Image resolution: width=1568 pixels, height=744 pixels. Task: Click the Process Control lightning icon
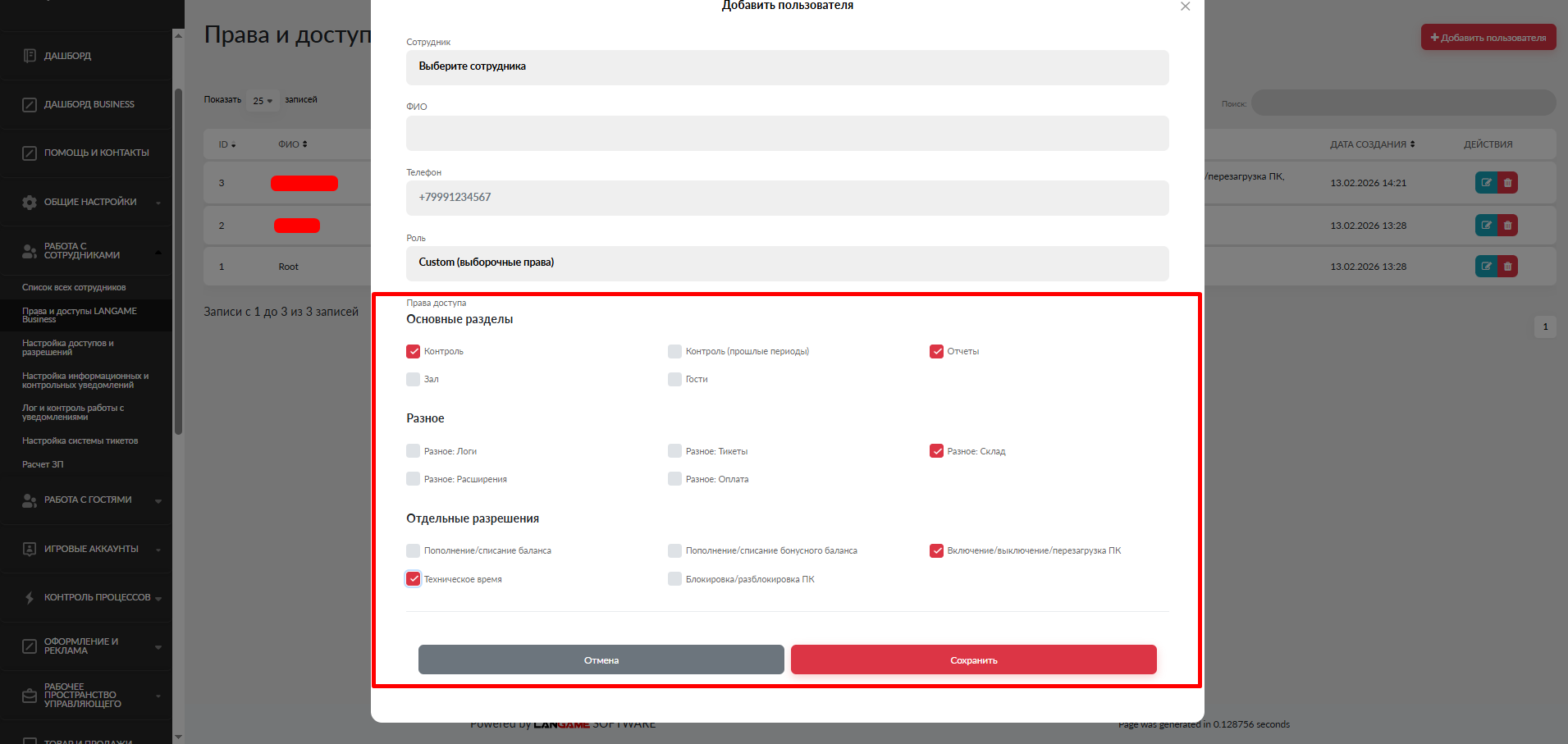[30, 598]
